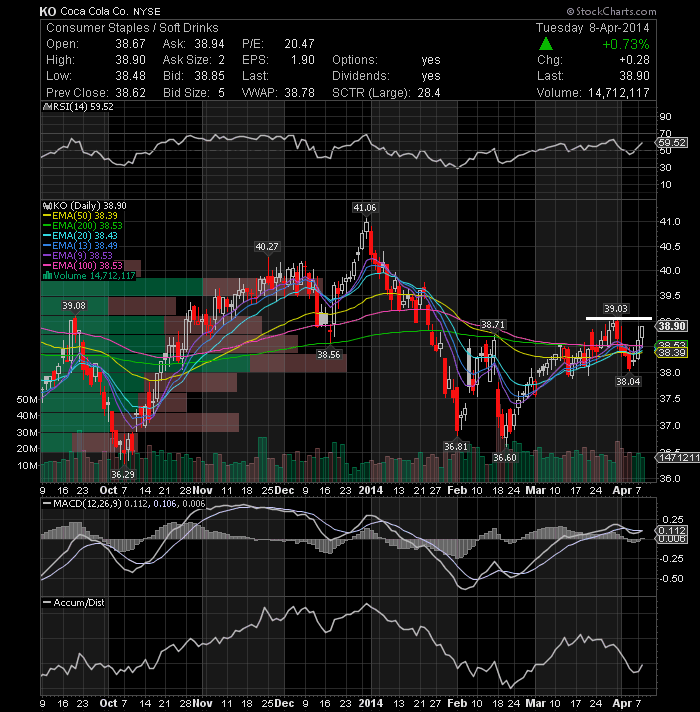Image resolution: width=700 pixels, height=712 pixels.
Task: Click the SCTR (Large) value 28.4
Action: [429, 93]
